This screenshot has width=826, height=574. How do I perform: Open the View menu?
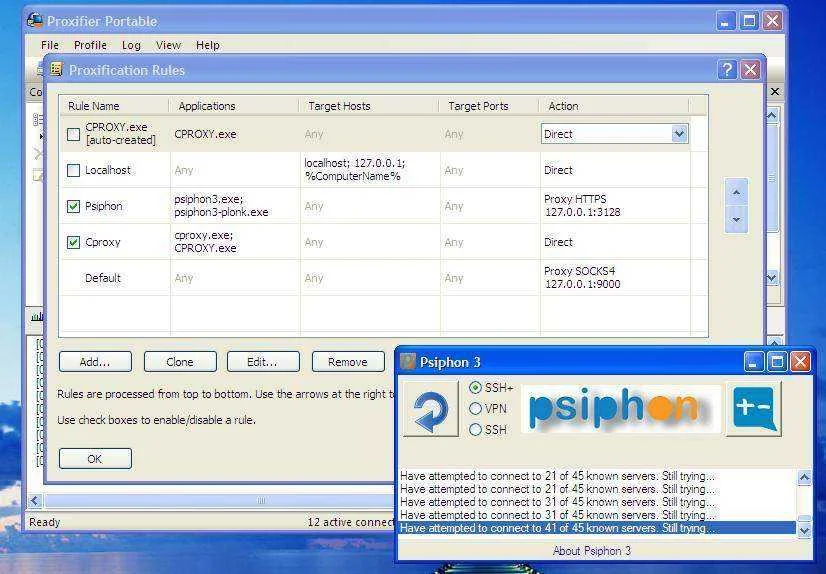coord(168,45)
